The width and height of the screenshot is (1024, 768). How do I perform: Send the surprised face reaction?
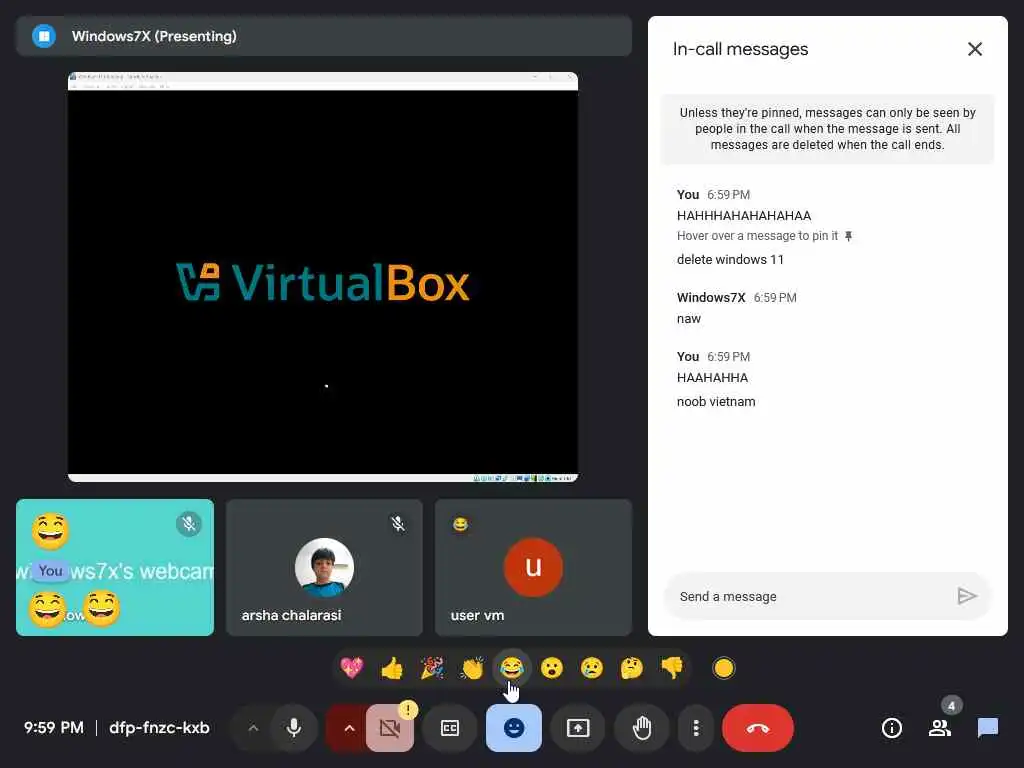point(552,668)
